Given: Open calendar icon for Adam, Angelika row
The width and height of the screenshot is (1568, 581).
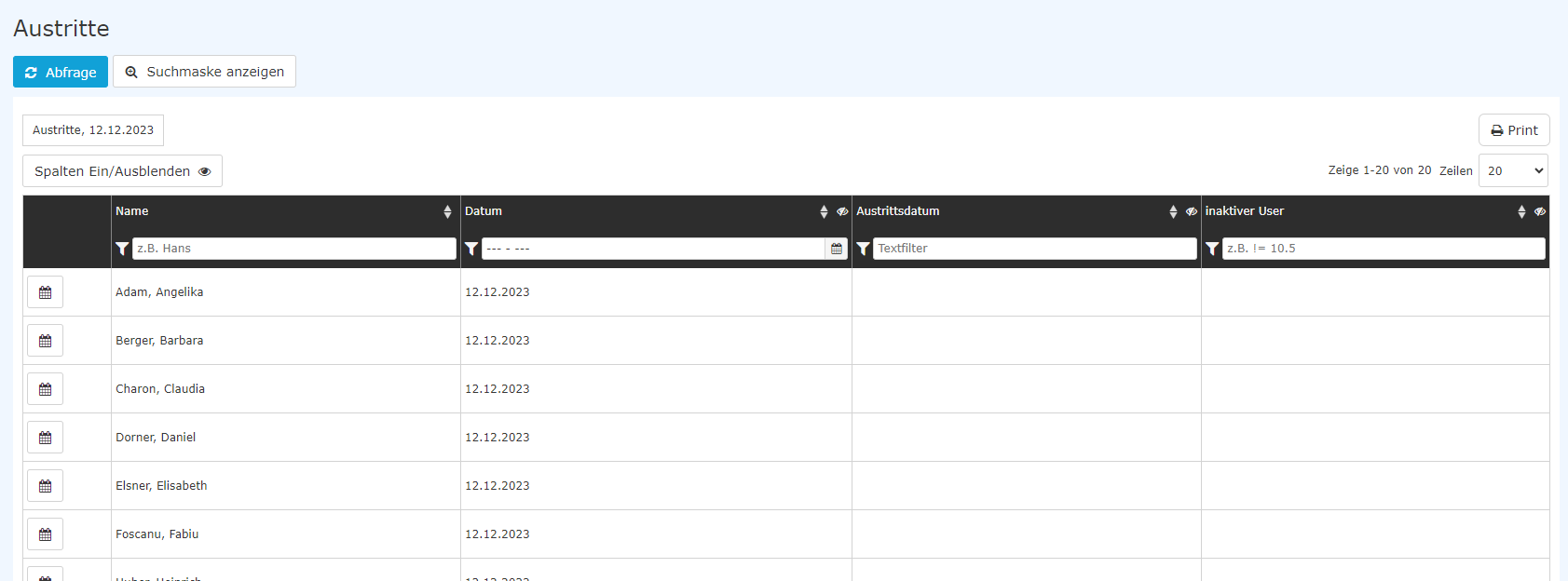Looking at the screenshot, I should [45, 292].
